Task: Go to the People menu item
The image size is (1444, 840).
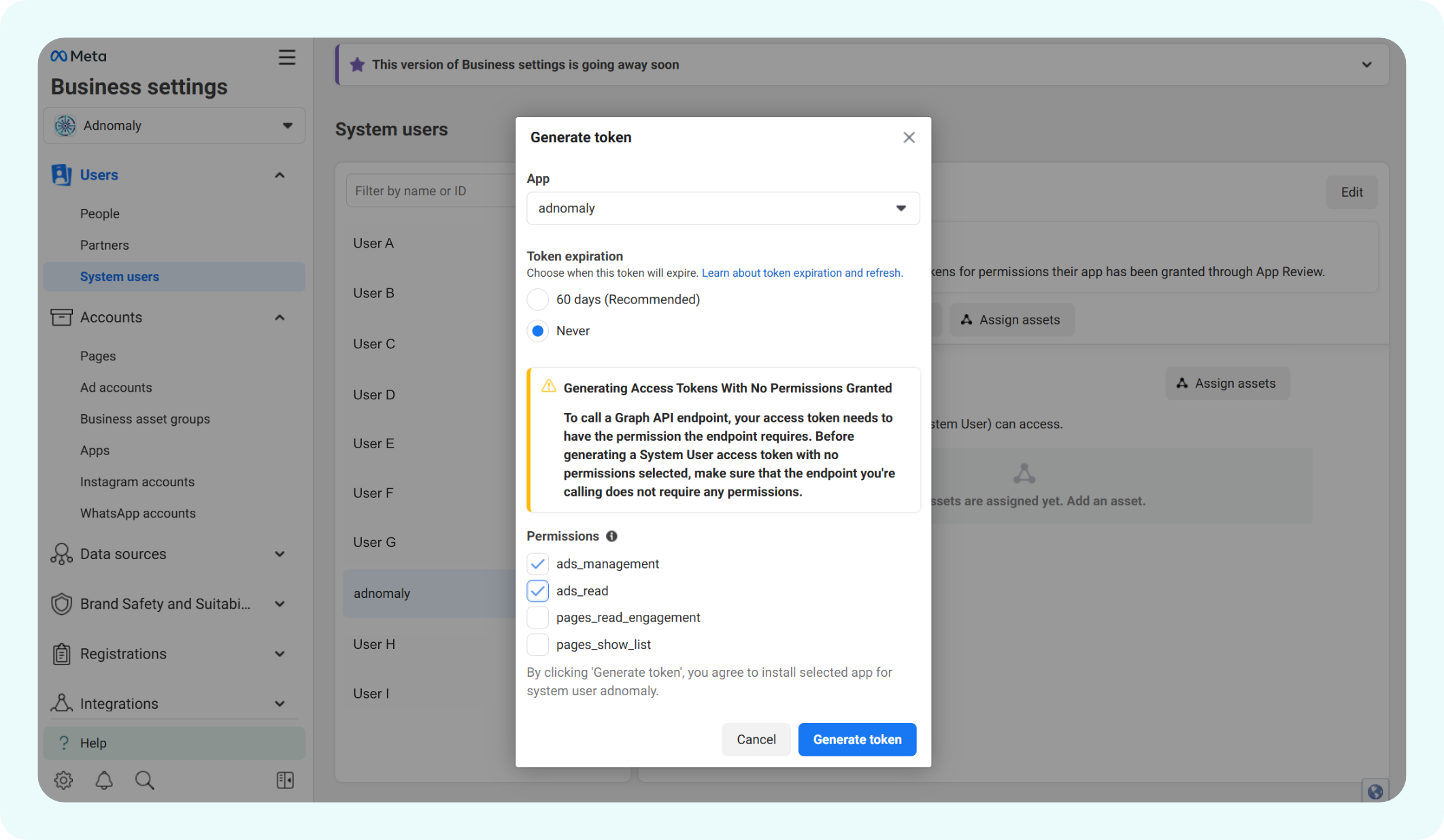Action: (99, 214)
